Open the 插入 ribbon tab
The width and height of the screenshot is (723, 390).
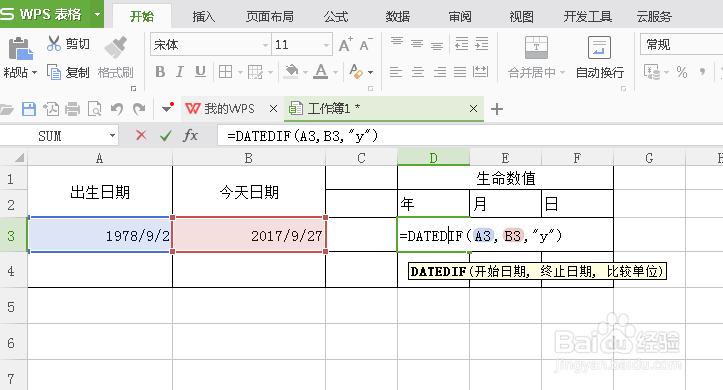(204, 17)
